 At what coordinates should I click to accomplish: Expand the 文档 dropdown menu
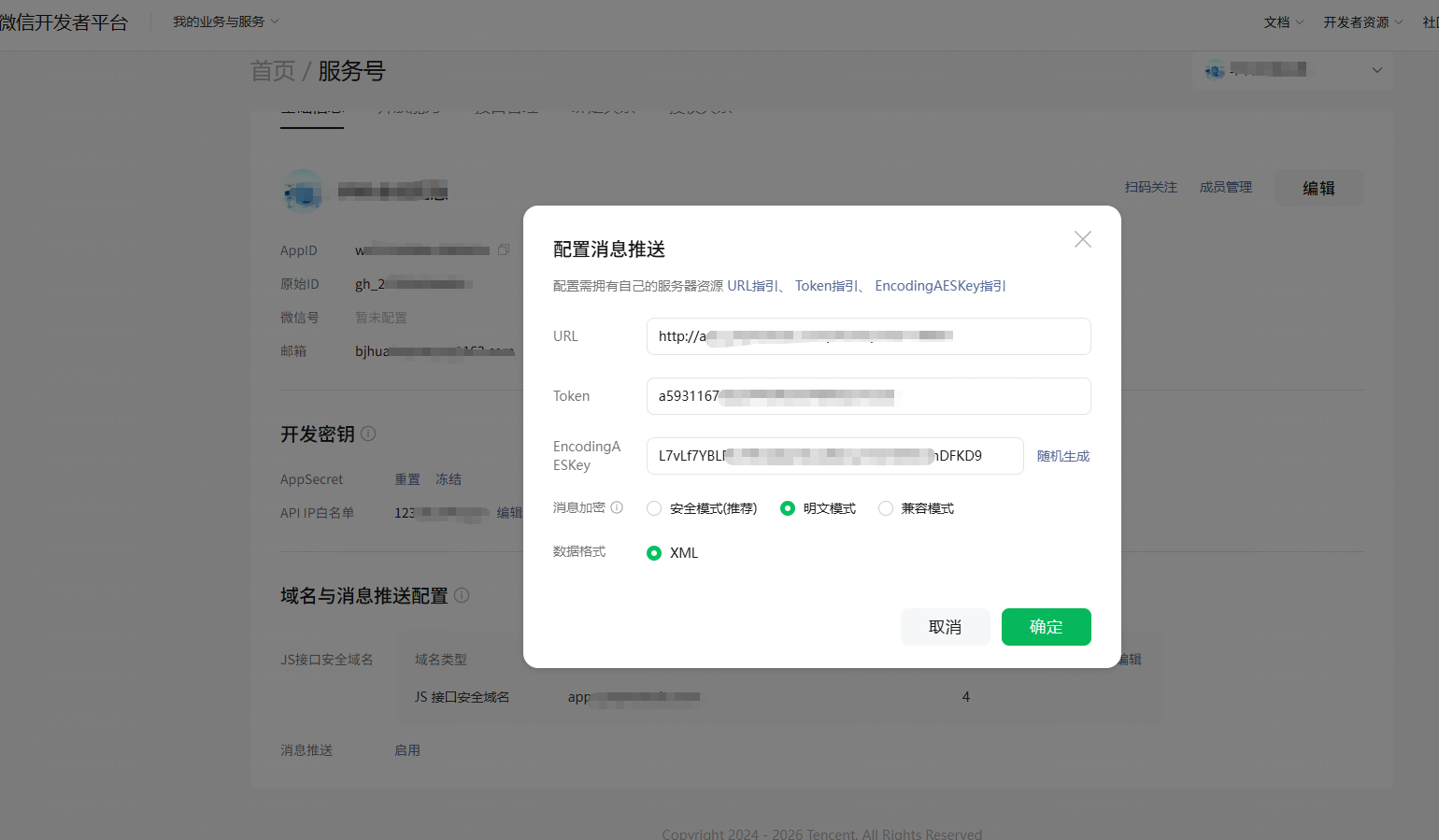(1284, 22)
